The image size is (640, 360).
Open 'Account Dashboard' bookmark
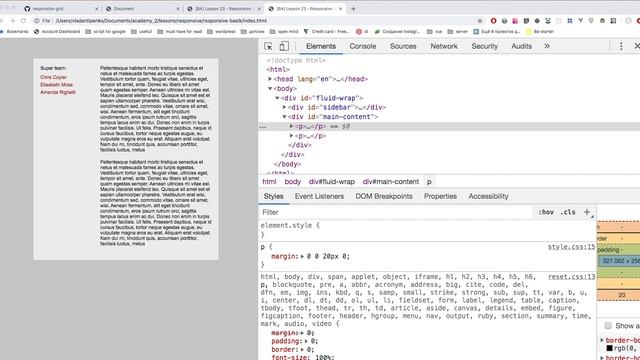point(57,31)
